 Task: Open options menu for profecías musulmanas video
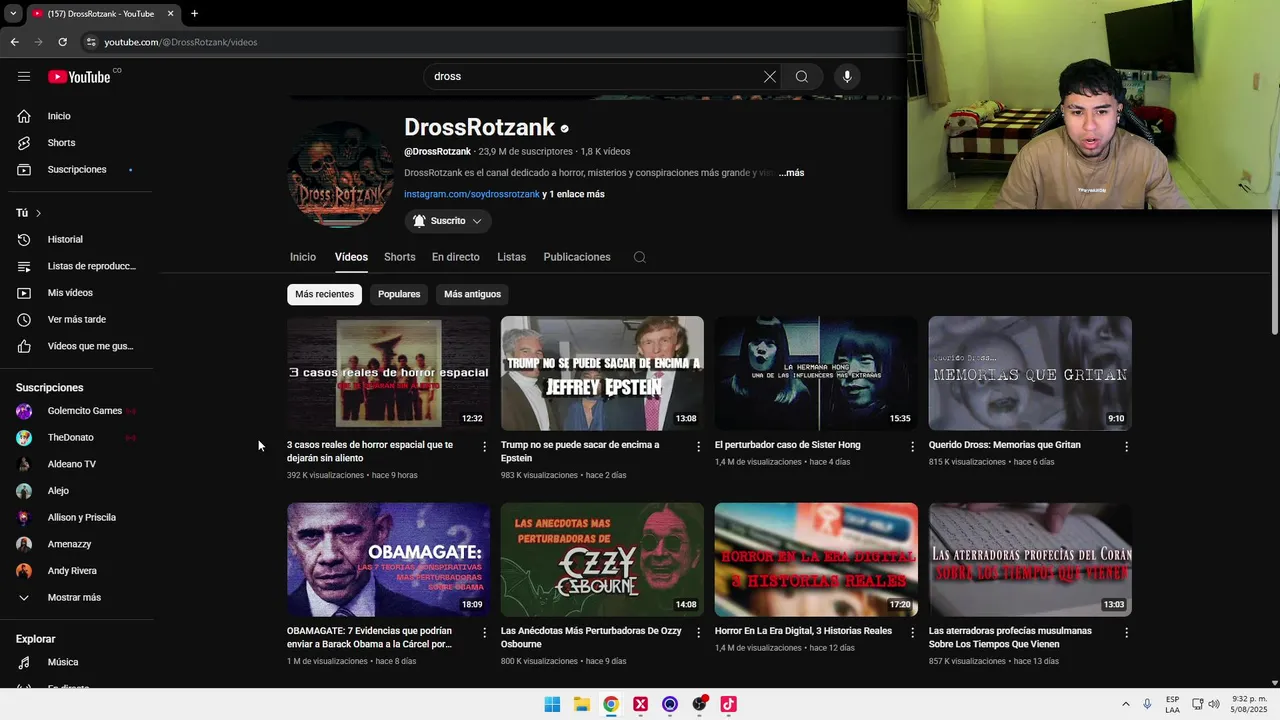[x=1126, y=632]
